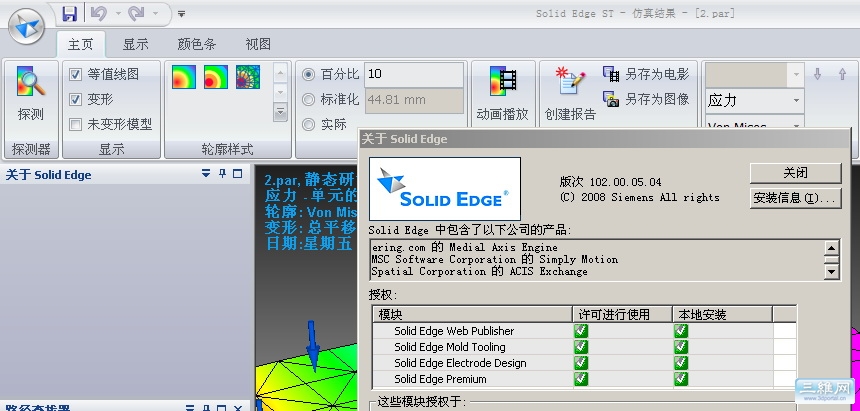
Task: Click 另存为电影 save as movie
Action: [646, 74]
